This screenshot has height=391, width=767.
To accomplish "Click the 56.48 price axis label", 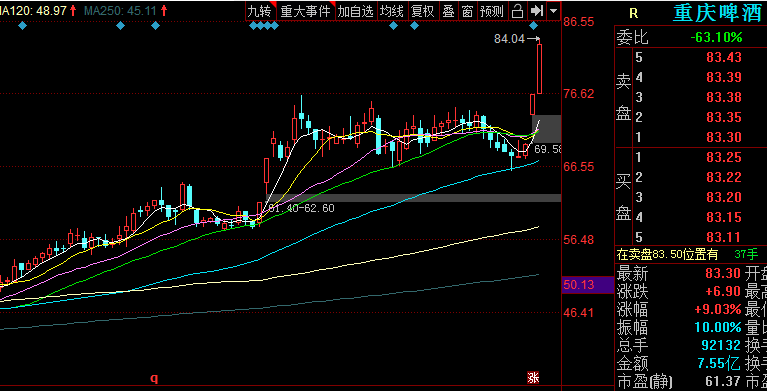I will (579, 240).
